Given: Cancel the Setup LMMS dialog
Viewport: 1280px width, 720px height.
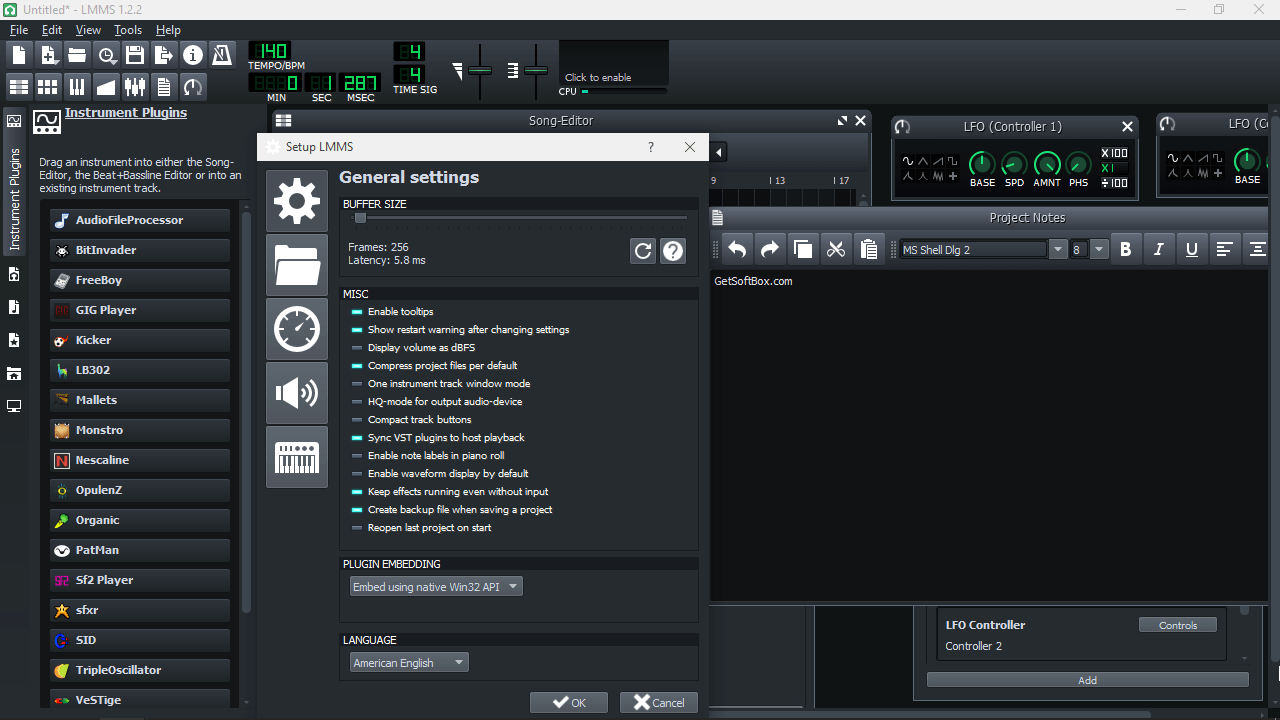Looking at the screenshot, I should click(659, 703).
